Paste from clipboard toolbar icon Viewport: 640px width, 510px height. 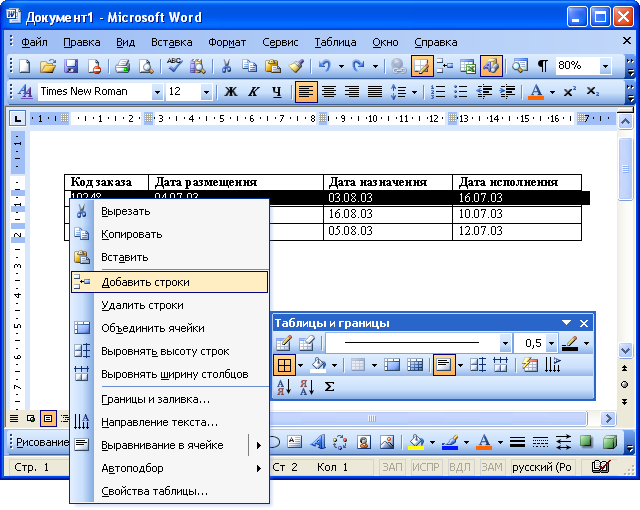click(x=272, y=66)
